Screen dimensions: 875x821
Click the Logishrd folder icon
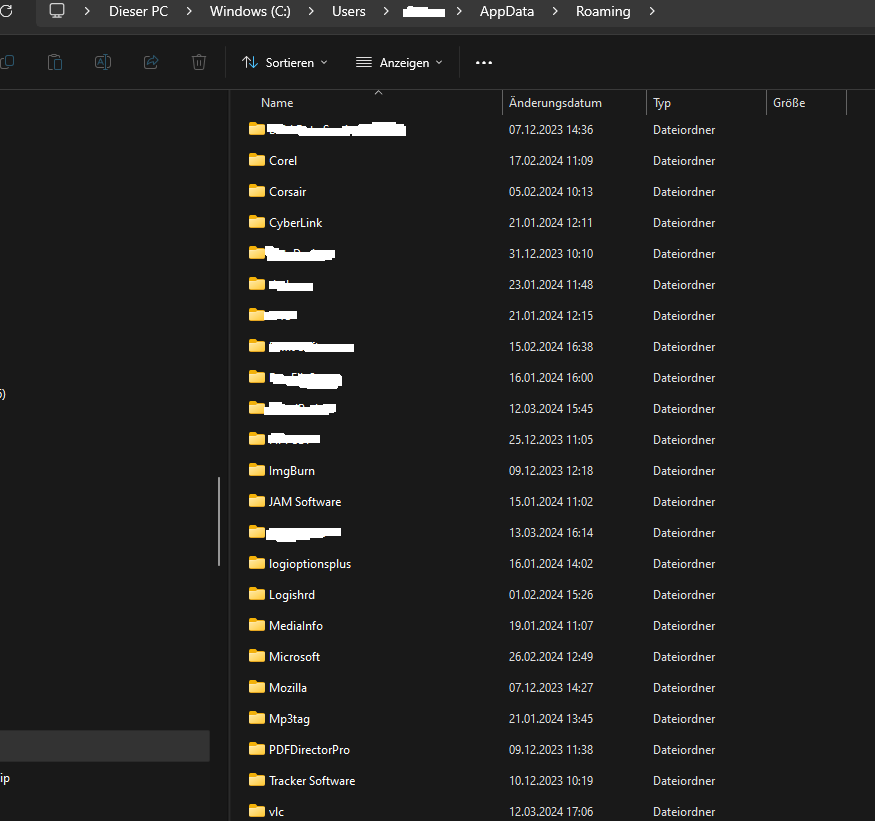click(x=257, y=594)
